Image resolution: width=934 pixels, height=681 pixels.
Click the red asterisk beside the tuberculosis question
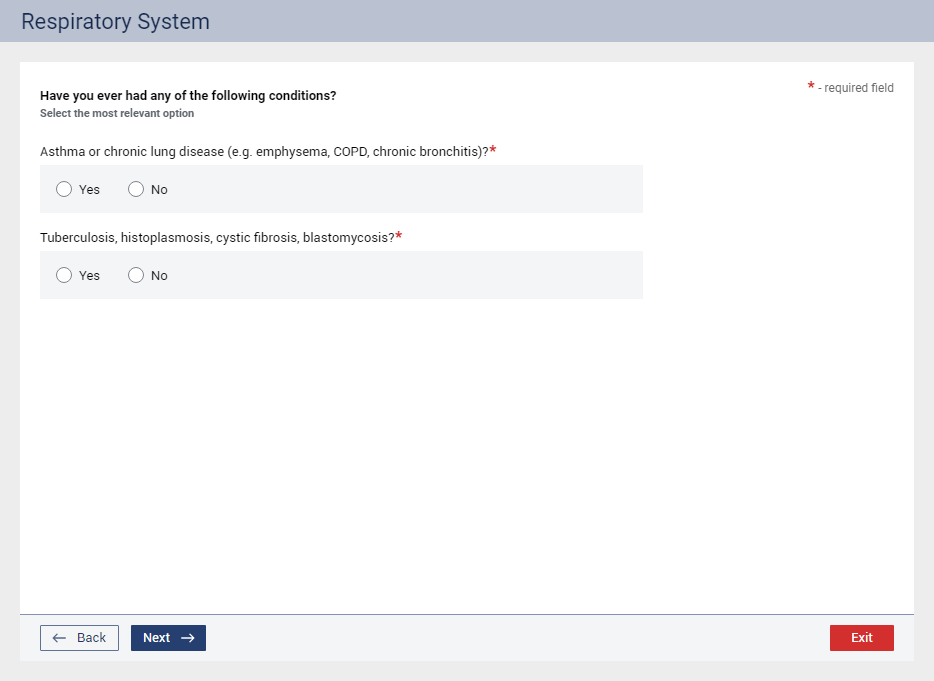pos(399,236)
